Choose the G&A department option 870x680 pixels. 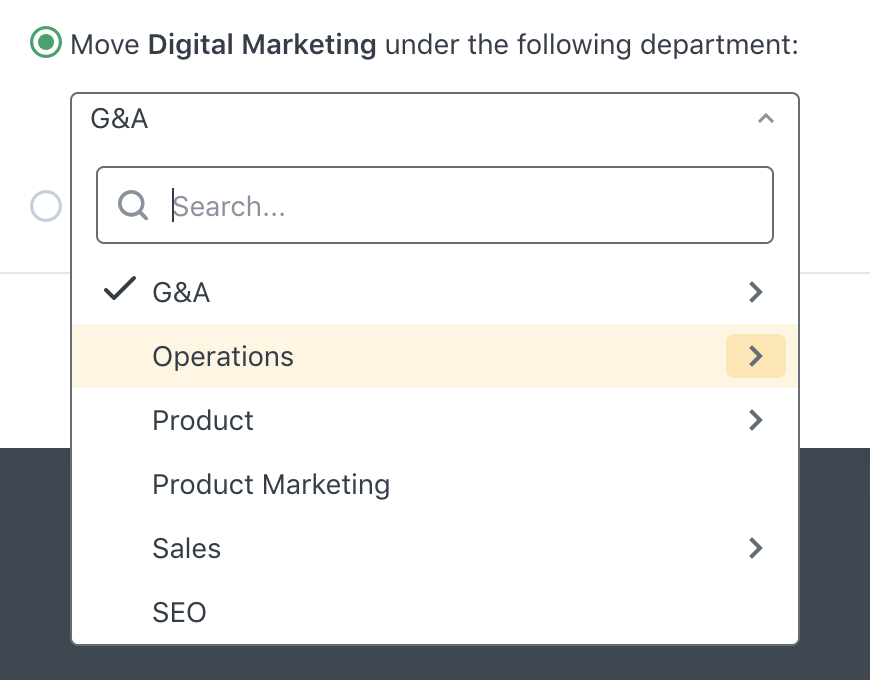181,292
